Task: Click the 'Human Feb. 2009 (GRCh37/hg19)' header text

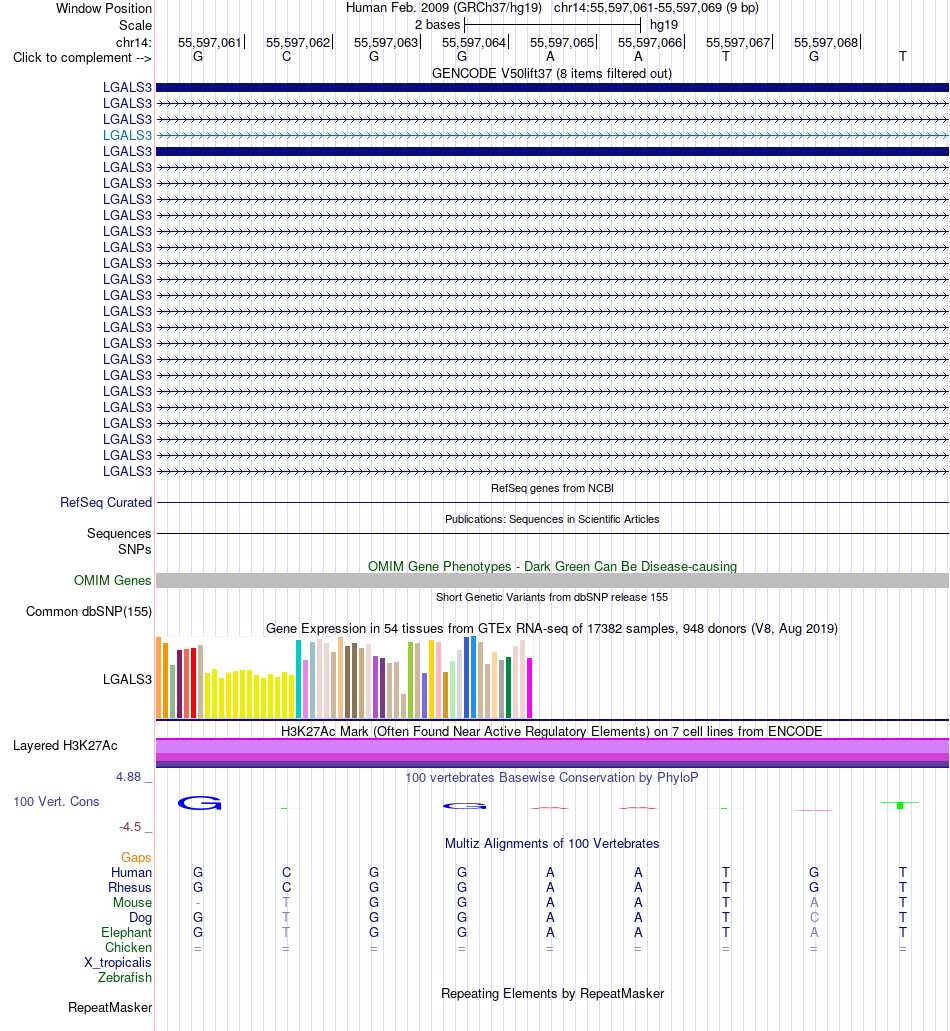Action: [x=444, y=8]
